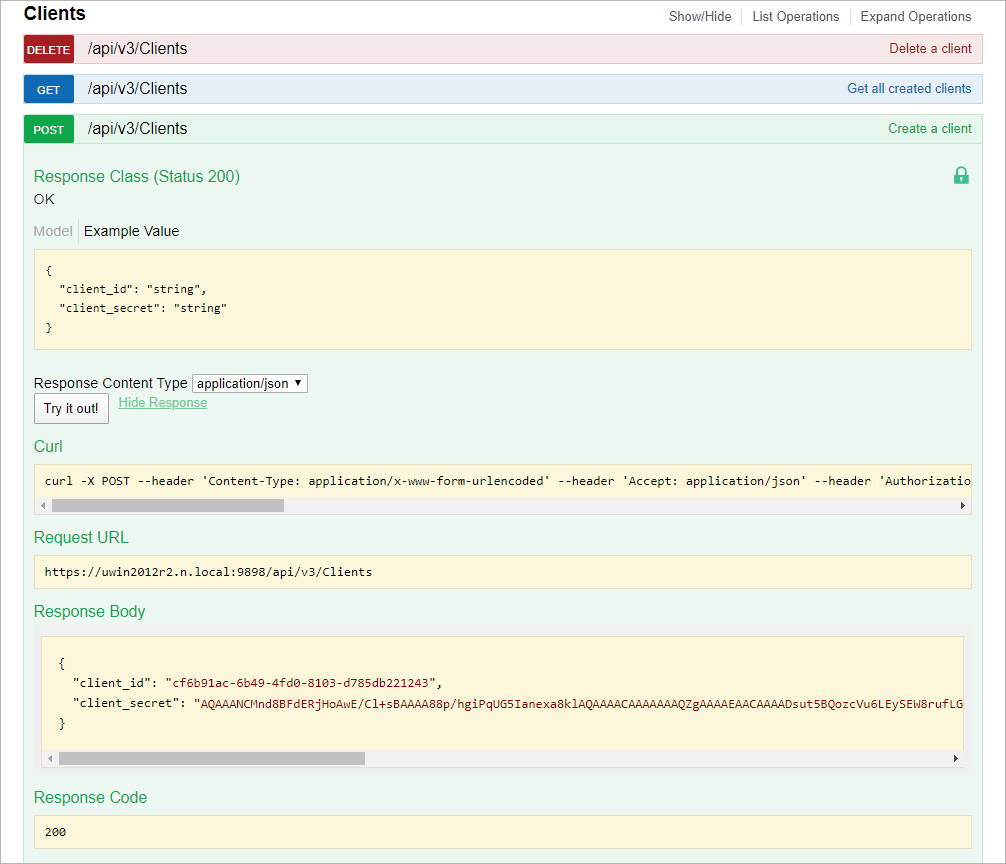
Task: Click the red DELETE method badge
Action: pos(49,49)
